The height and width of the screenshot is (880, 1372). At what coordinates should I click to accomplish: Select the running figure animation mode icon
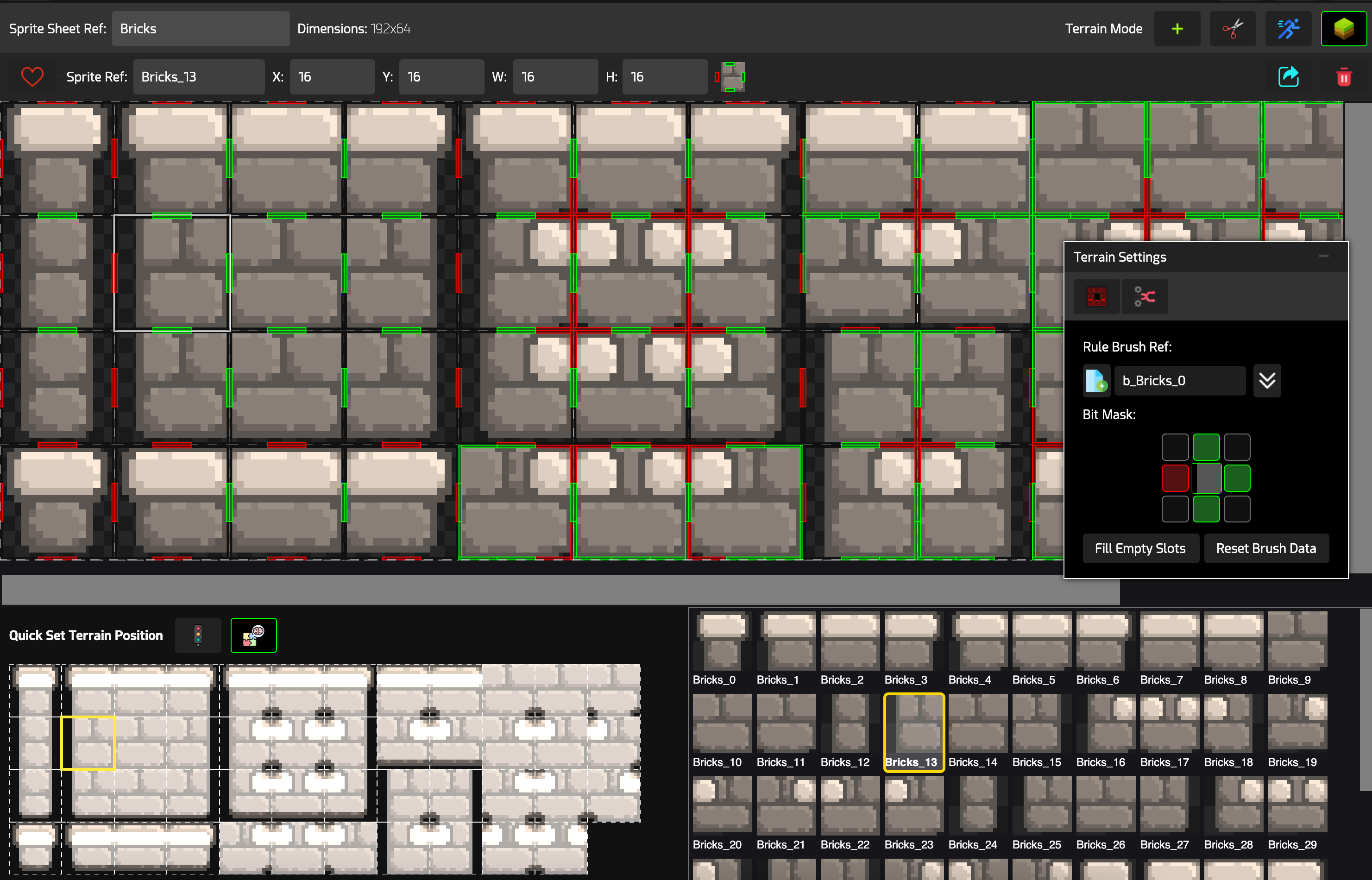point(1288,29)
